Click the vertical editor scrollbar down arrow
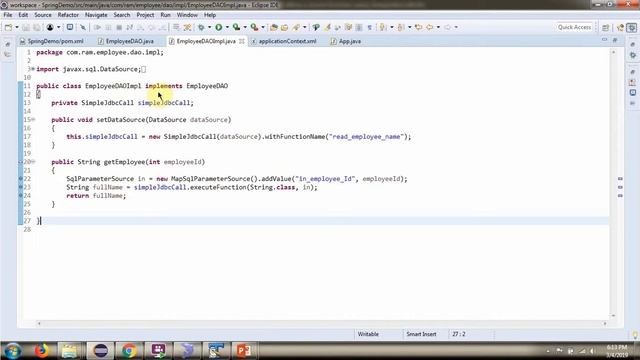The image size is (640, 360). (x=613, y=316)
